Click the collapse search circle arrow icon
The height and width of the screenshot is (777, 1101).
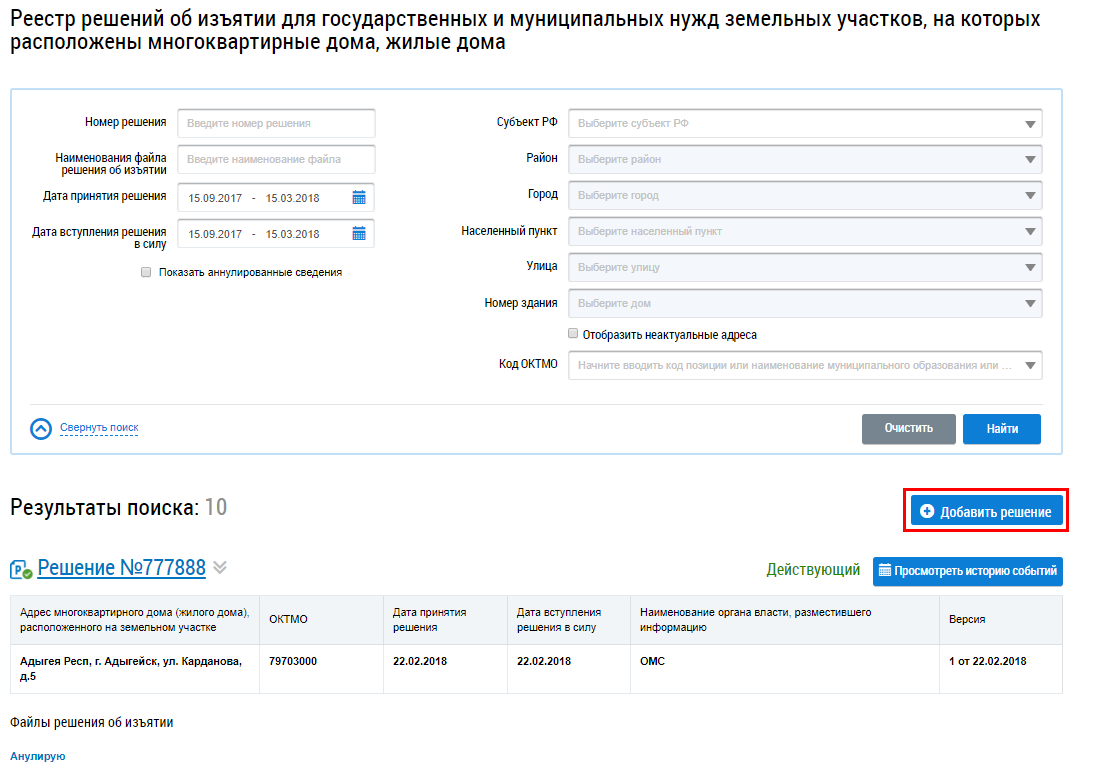coord(41,428)
